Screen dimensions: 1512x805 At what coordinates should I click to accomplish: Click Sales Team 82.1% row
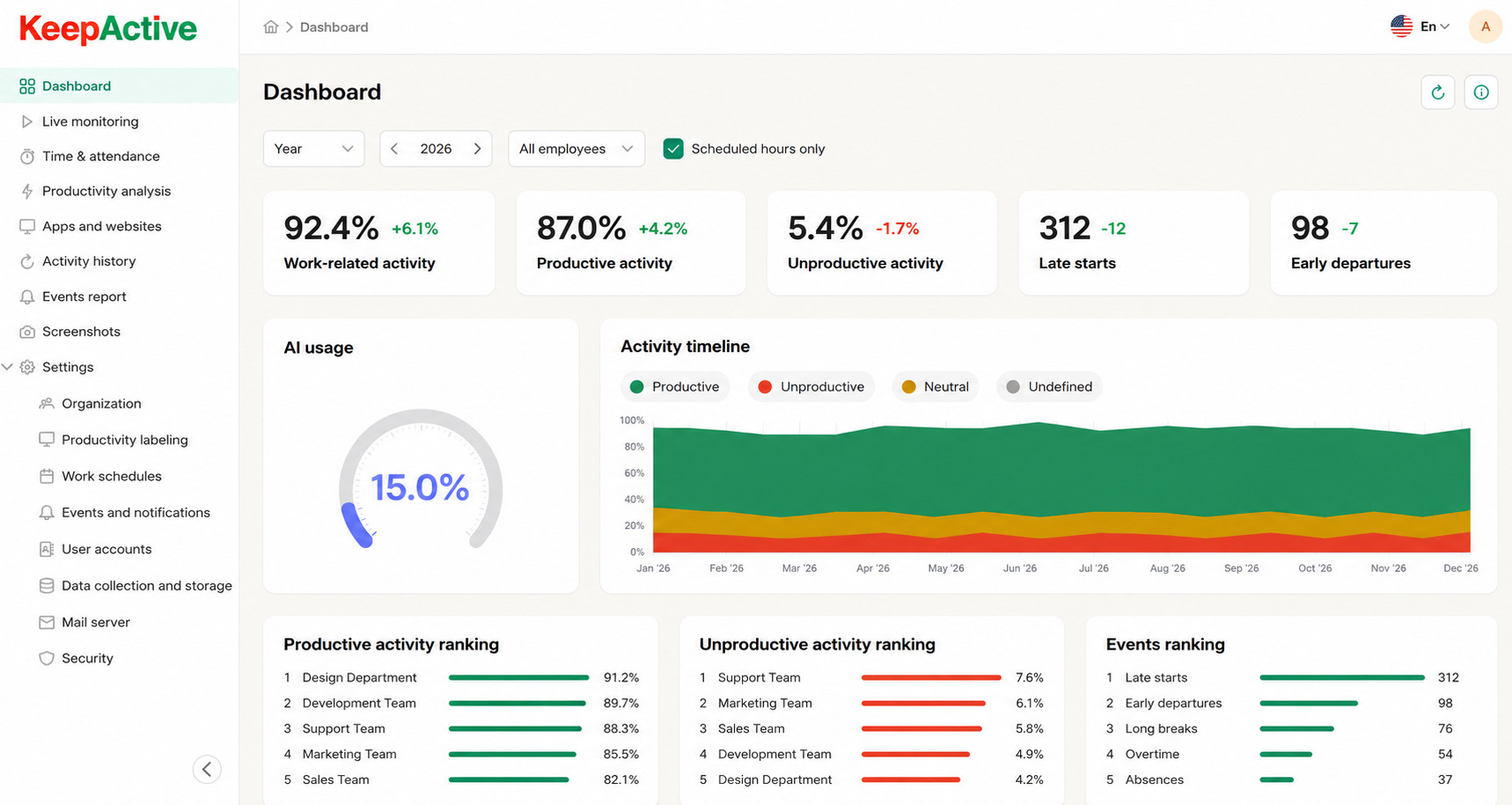(461, 779)
